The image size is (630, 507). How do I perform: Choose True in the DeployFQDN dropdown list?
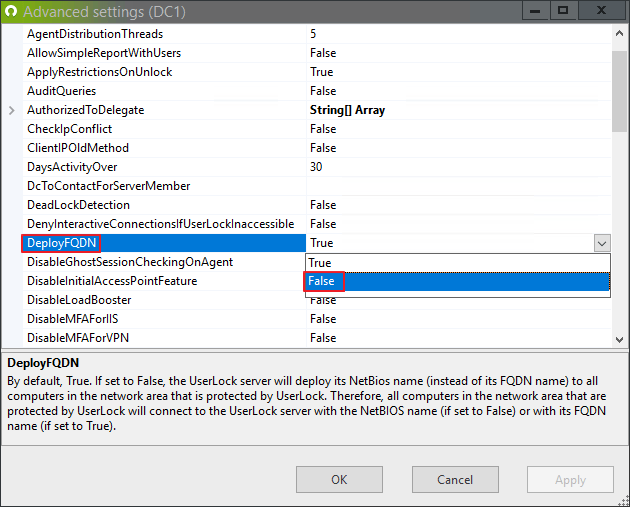tap(458, 263)
